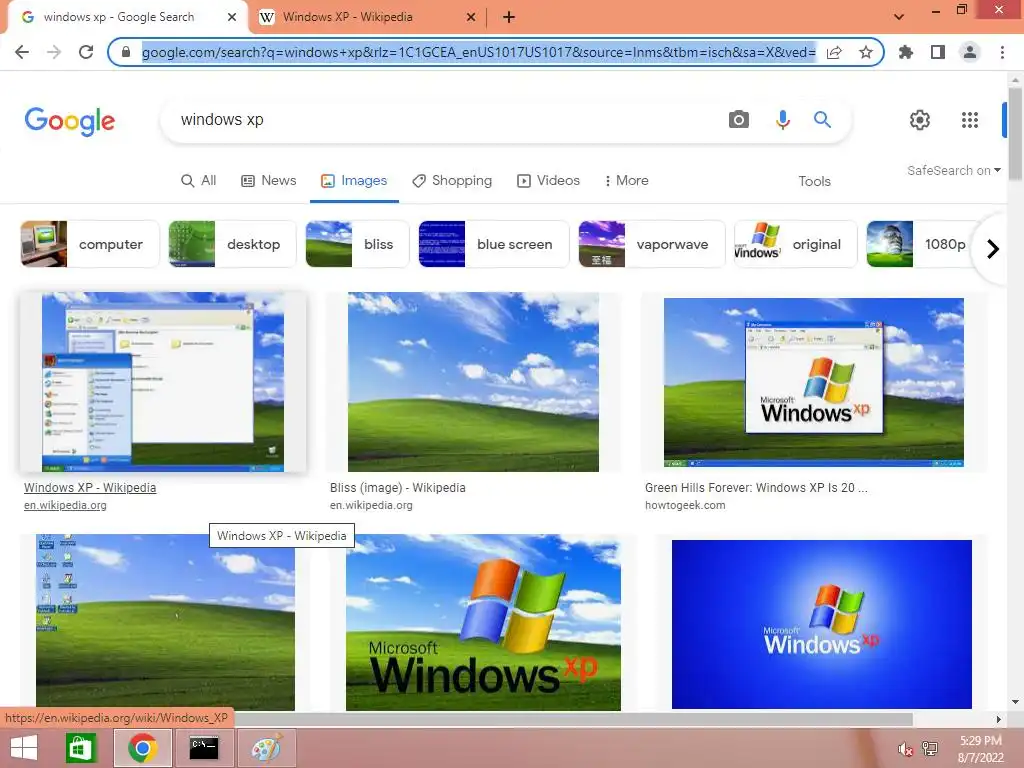This screenshot has width=1024, height=768.
Task: View site info via lock icon
Action: pyautogui.click(x=126, y=52)
